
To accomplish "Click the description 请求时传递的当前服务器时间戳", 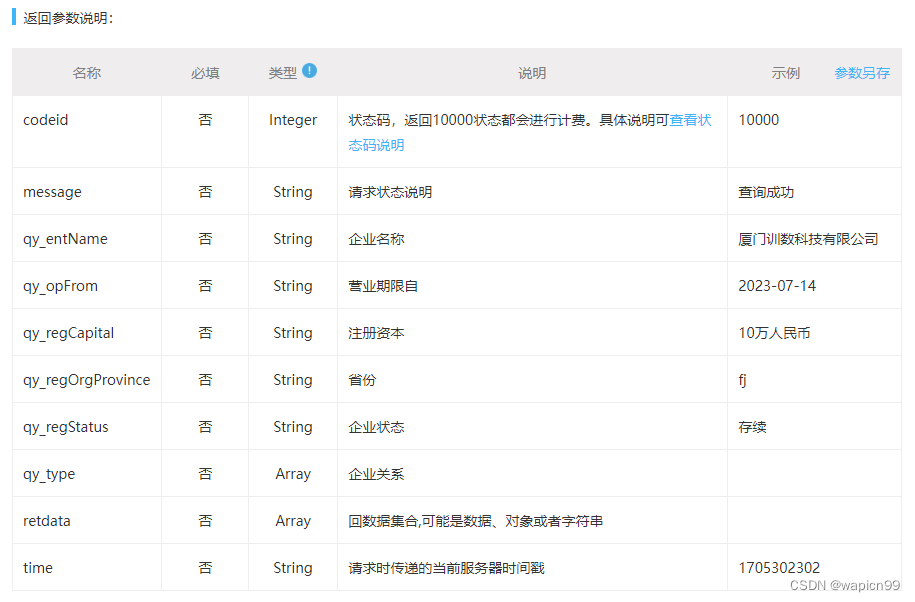I will (446, 568).
